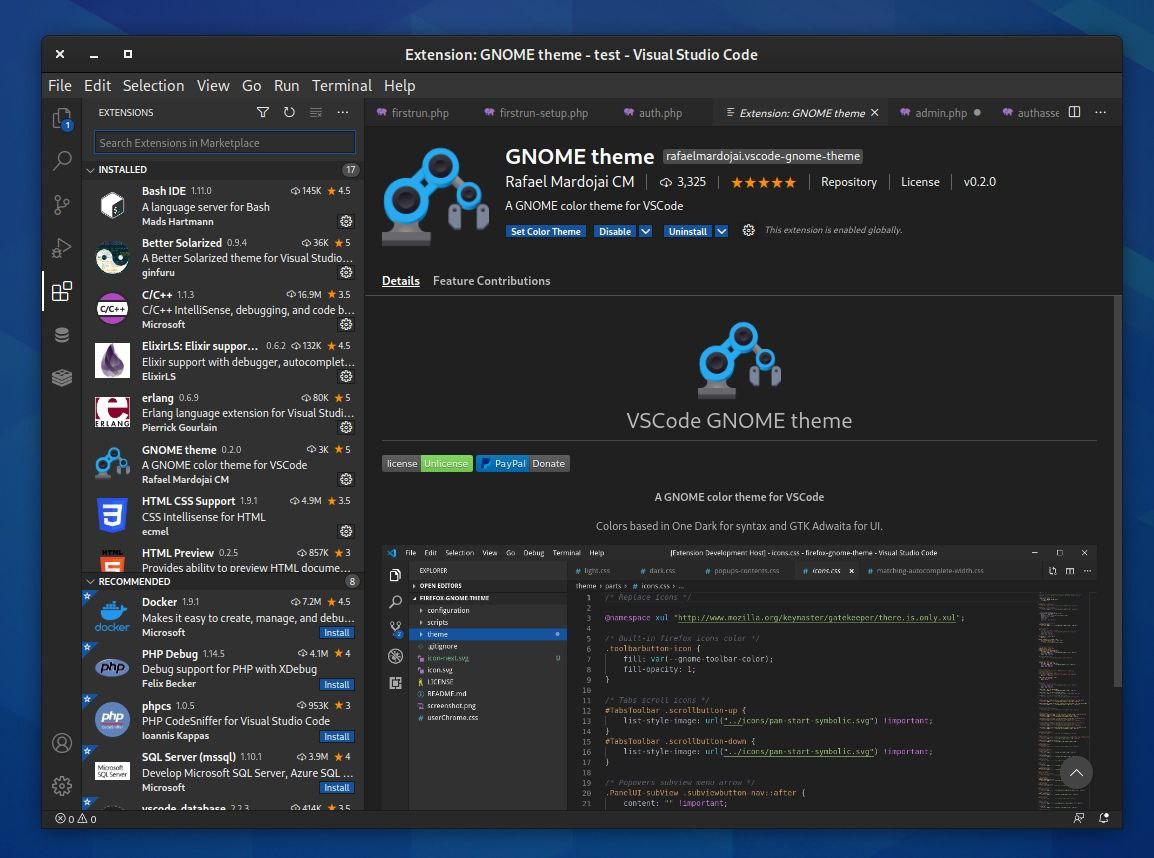Refresh the extensions list
Image resolution: width=1154 pixels, height=858 pixels.
pyautogui.click(x=289, y=113)
